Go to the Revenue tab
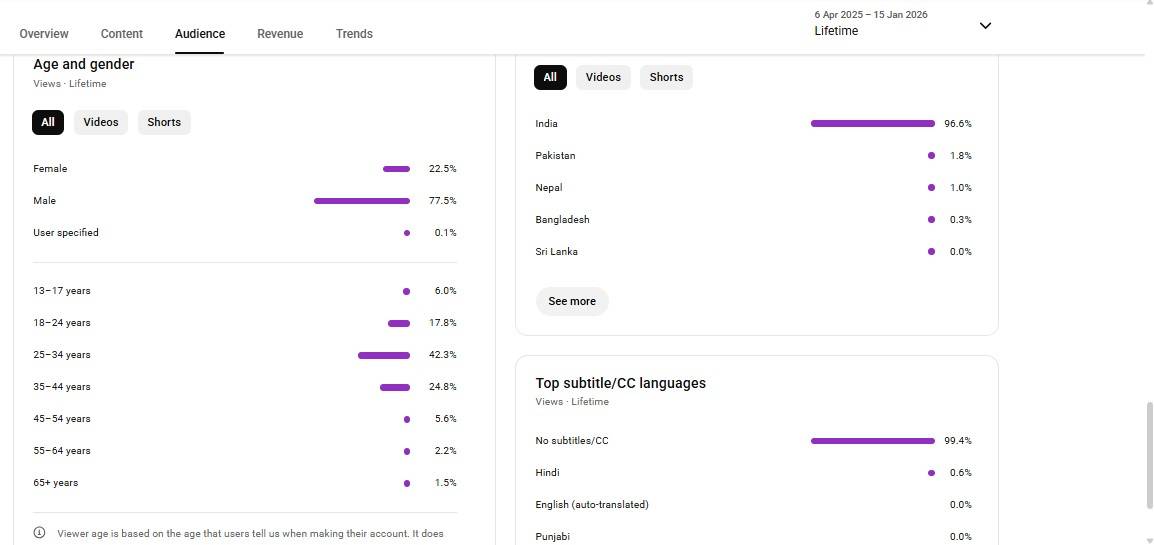The image size is (1154, 545). pos(280,34)
